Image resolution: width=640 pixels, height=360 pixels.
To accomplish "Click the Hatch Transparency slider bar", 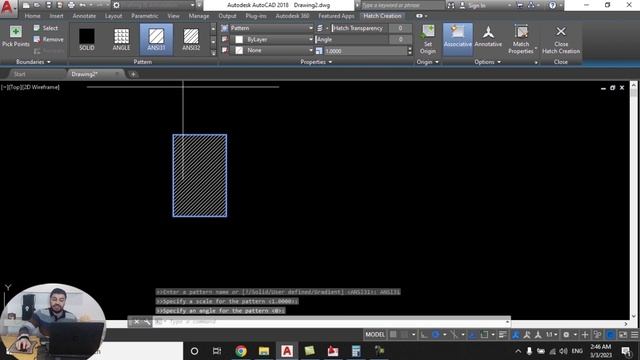I will click(359, 28).
